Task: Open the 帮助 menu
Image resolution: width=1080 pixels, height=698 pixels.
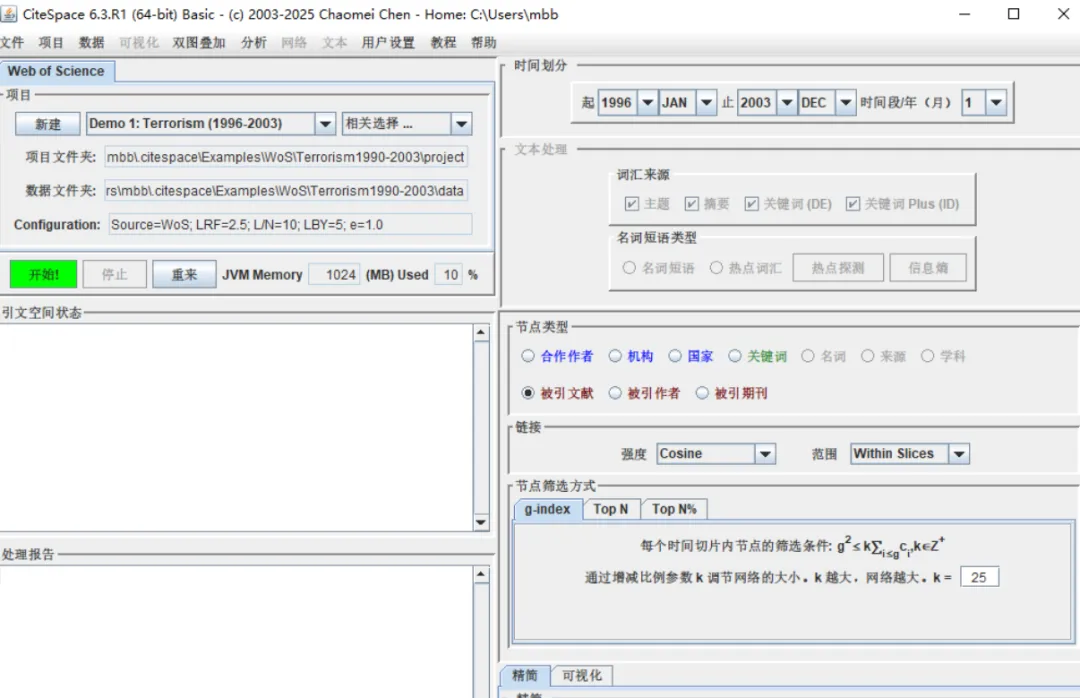Action: [x=484, y=43]
